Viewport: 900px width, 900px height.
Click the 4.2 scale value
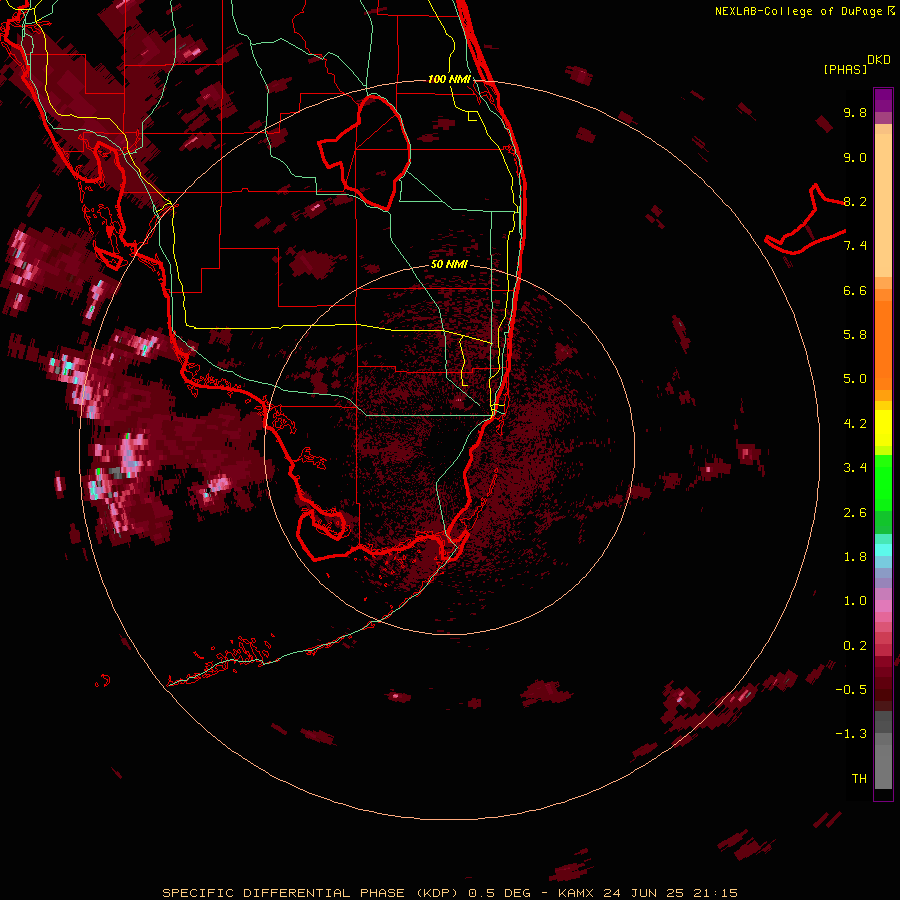(855, 424)
